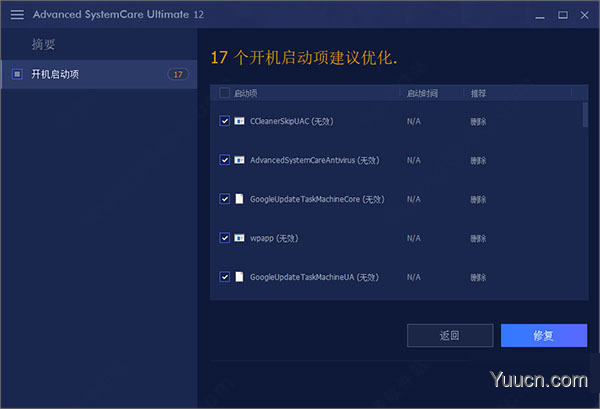
Task: Open the hamburger main menu
Action: [x=17, y=15]
